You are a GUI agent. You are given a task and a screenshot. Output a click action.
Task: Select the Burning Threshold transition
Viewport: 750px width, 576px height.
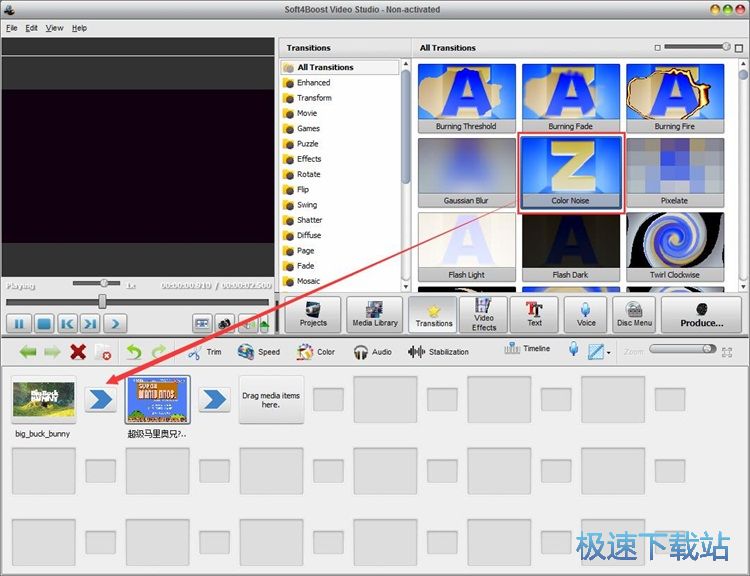point(466,98)
